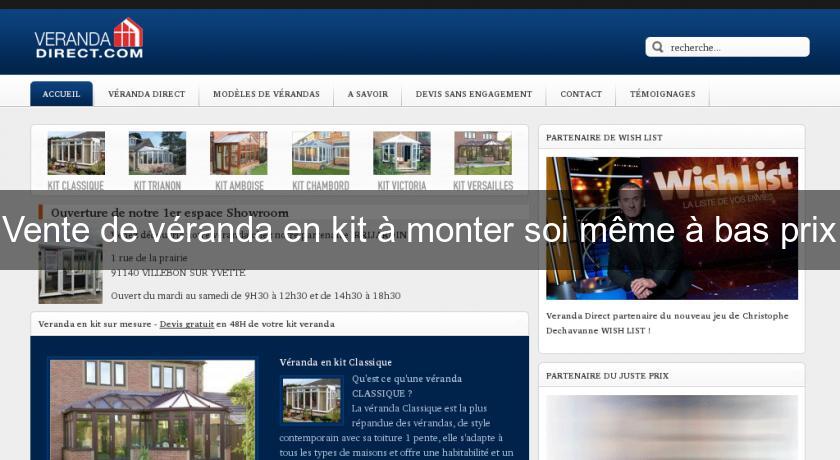Click the 91140 Villebon sur Yvette address
840x460 pixels.
[x=178, y=273]
